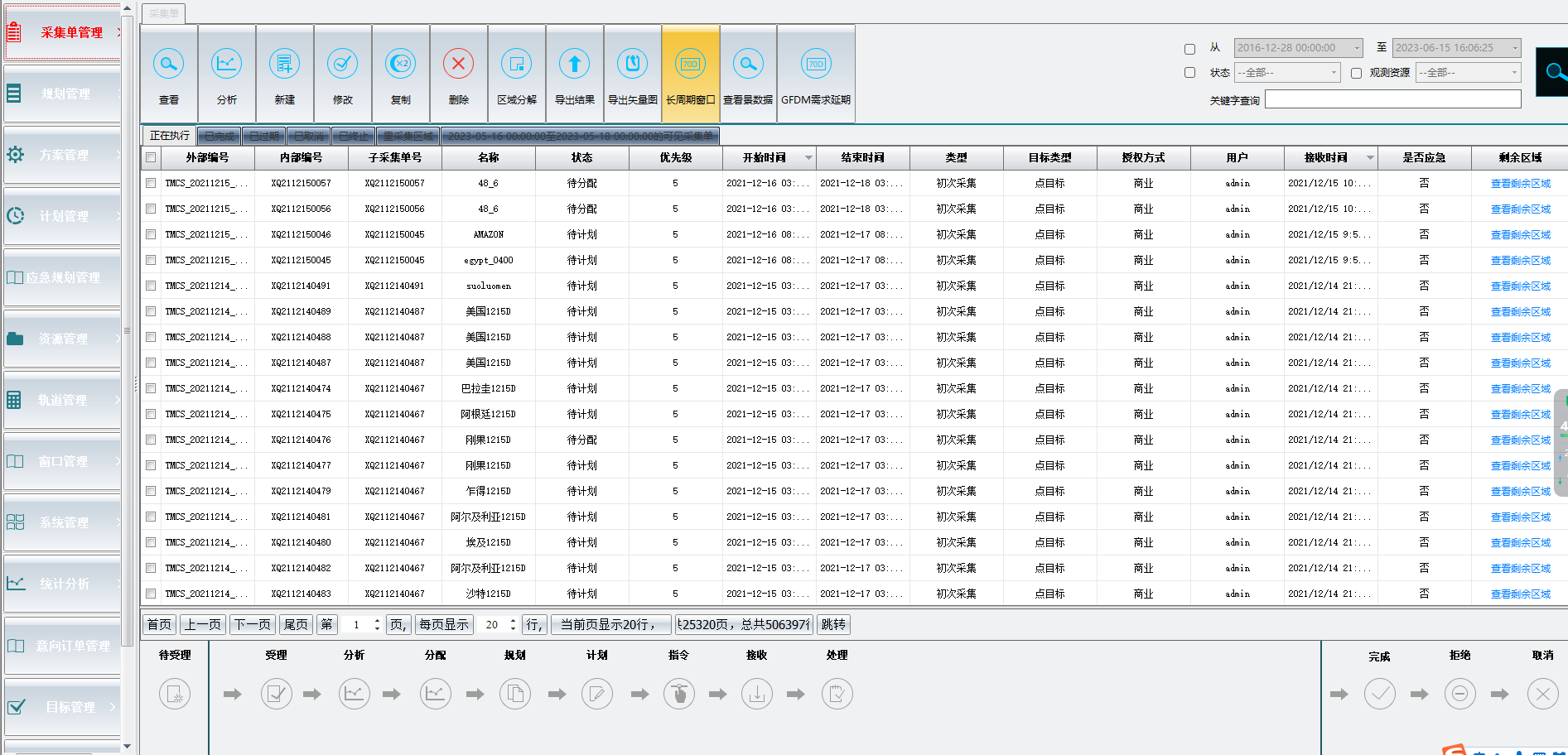Expand the 计划管理 sidebar menu
Image resolution: width=1568 pixels, height=755 pixels.
[63, 216]
